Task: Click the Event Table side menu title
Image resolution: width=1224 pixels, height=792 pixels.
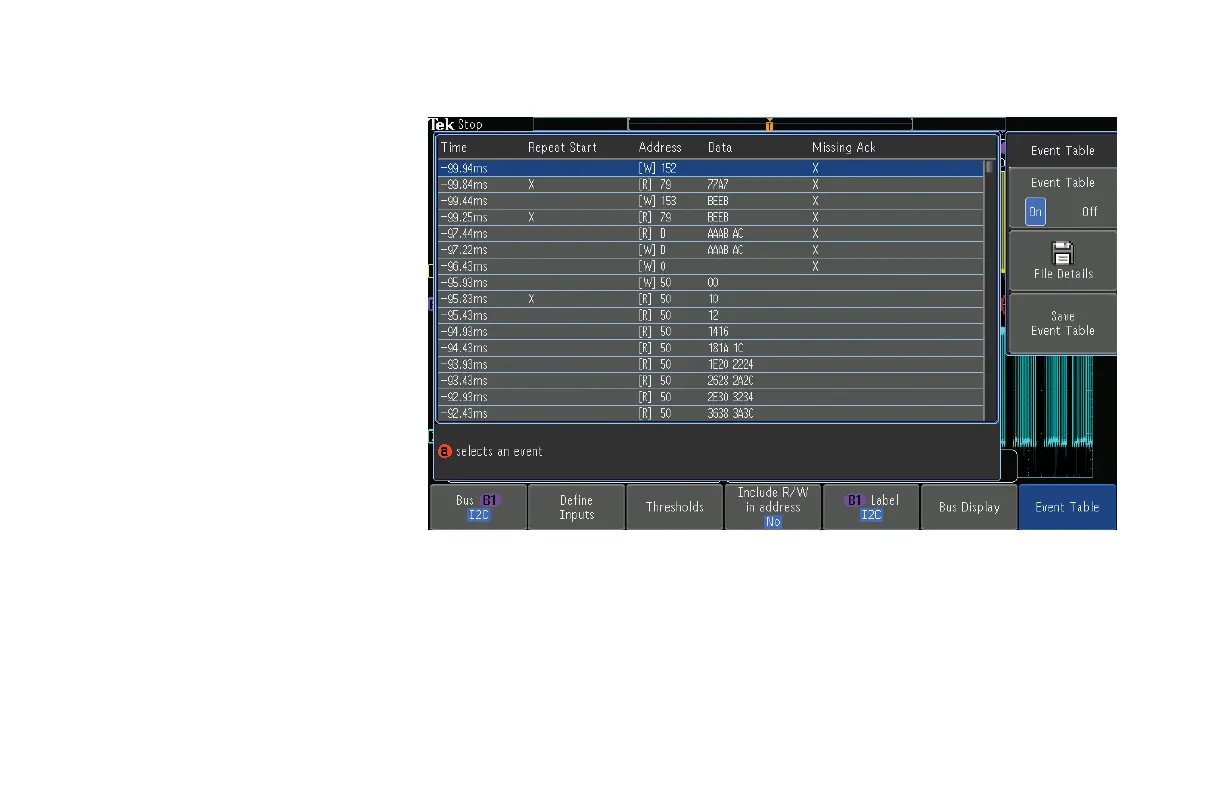Action: click(1062, 151)
